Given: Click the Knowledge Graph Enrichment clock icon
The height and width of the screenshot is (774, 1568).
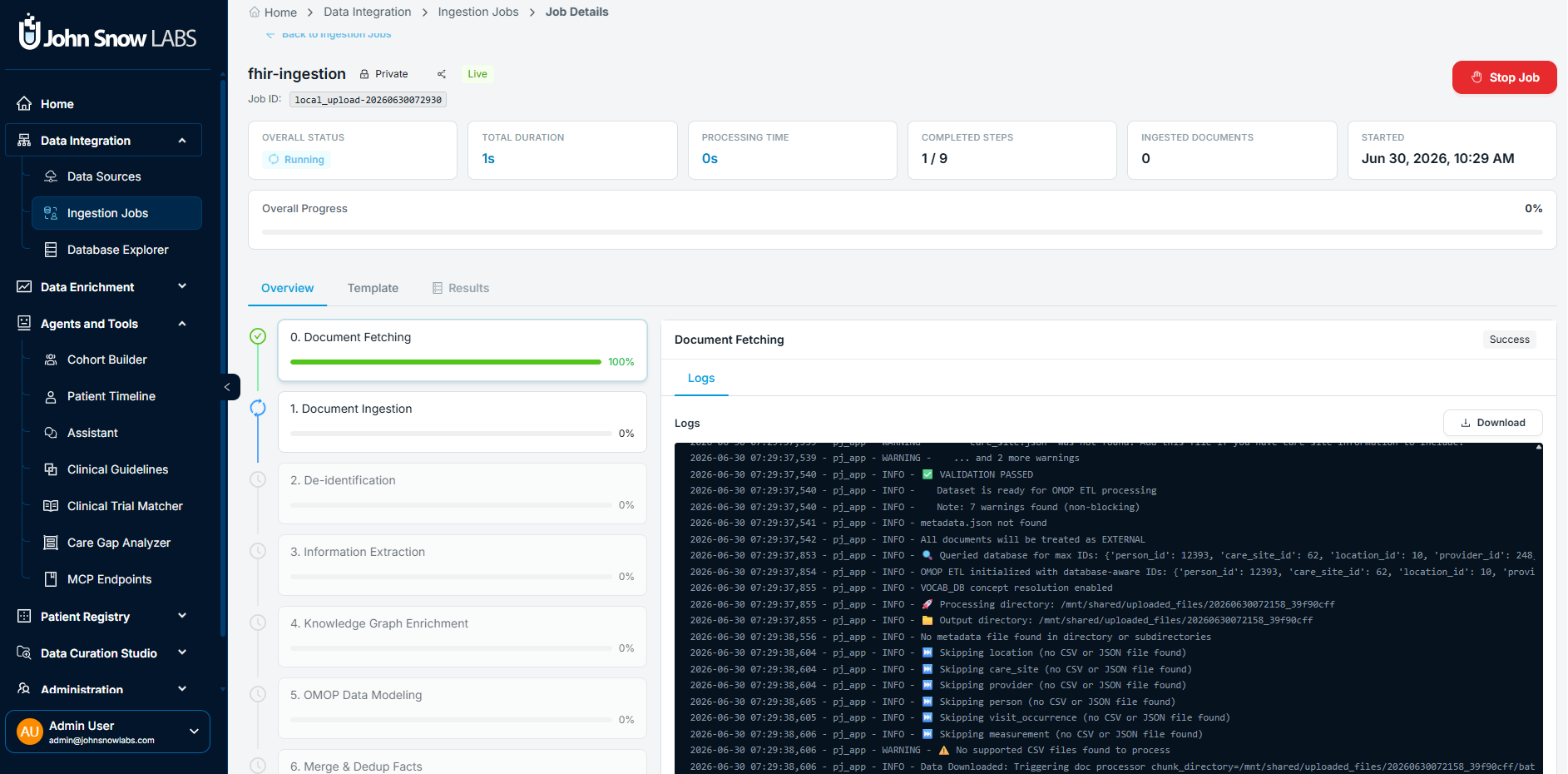Looking at the screenshot, I should tap(258, 623).
